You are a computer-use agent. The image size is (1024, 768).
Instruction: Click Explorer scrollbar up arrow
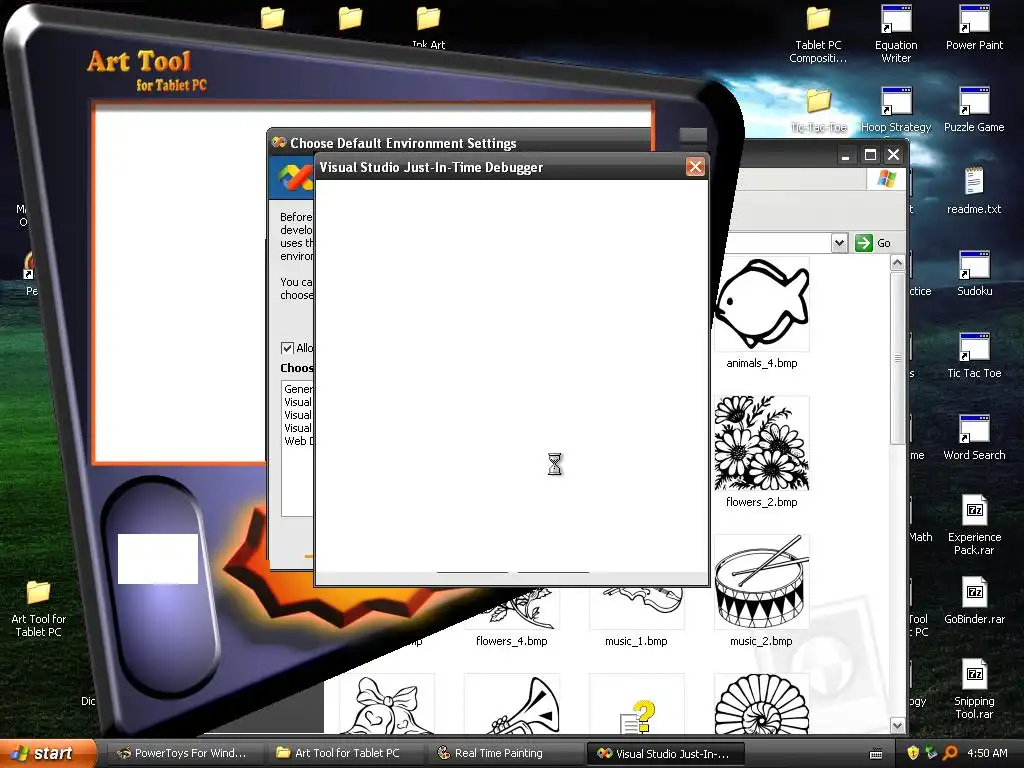(897, 263)
